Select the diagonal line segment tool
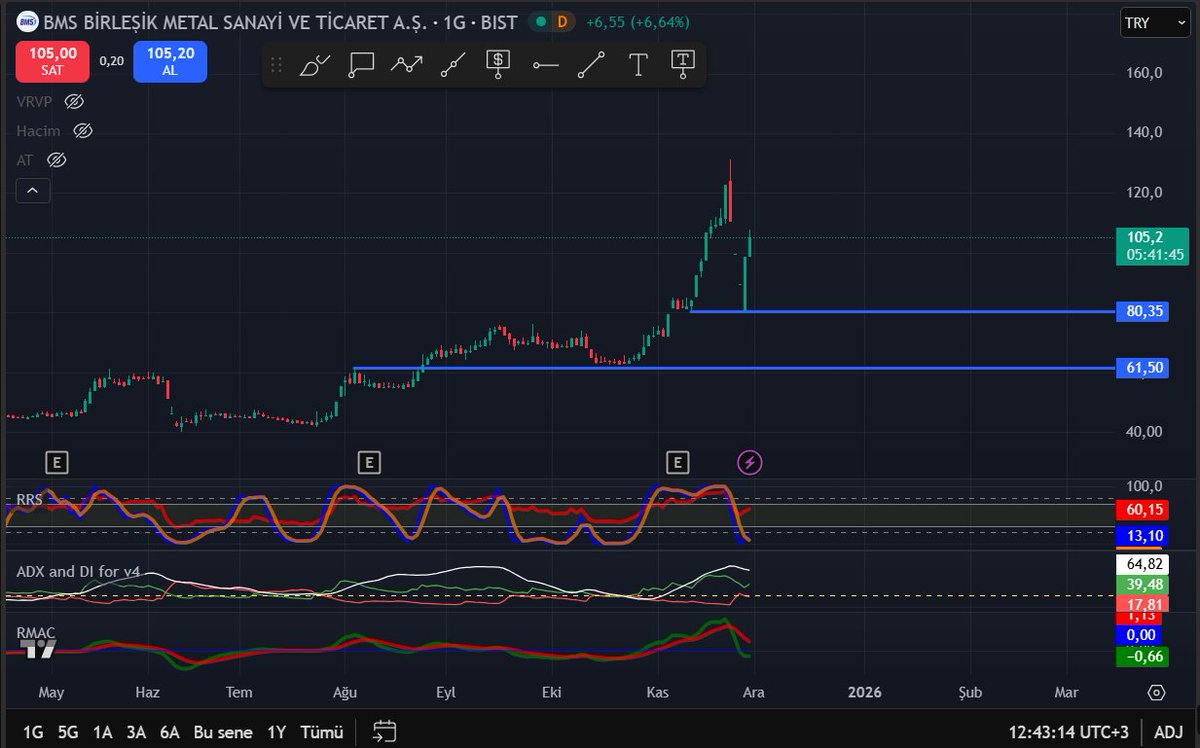The height and width of the screenshot is (748, 1200). point(592,65)
